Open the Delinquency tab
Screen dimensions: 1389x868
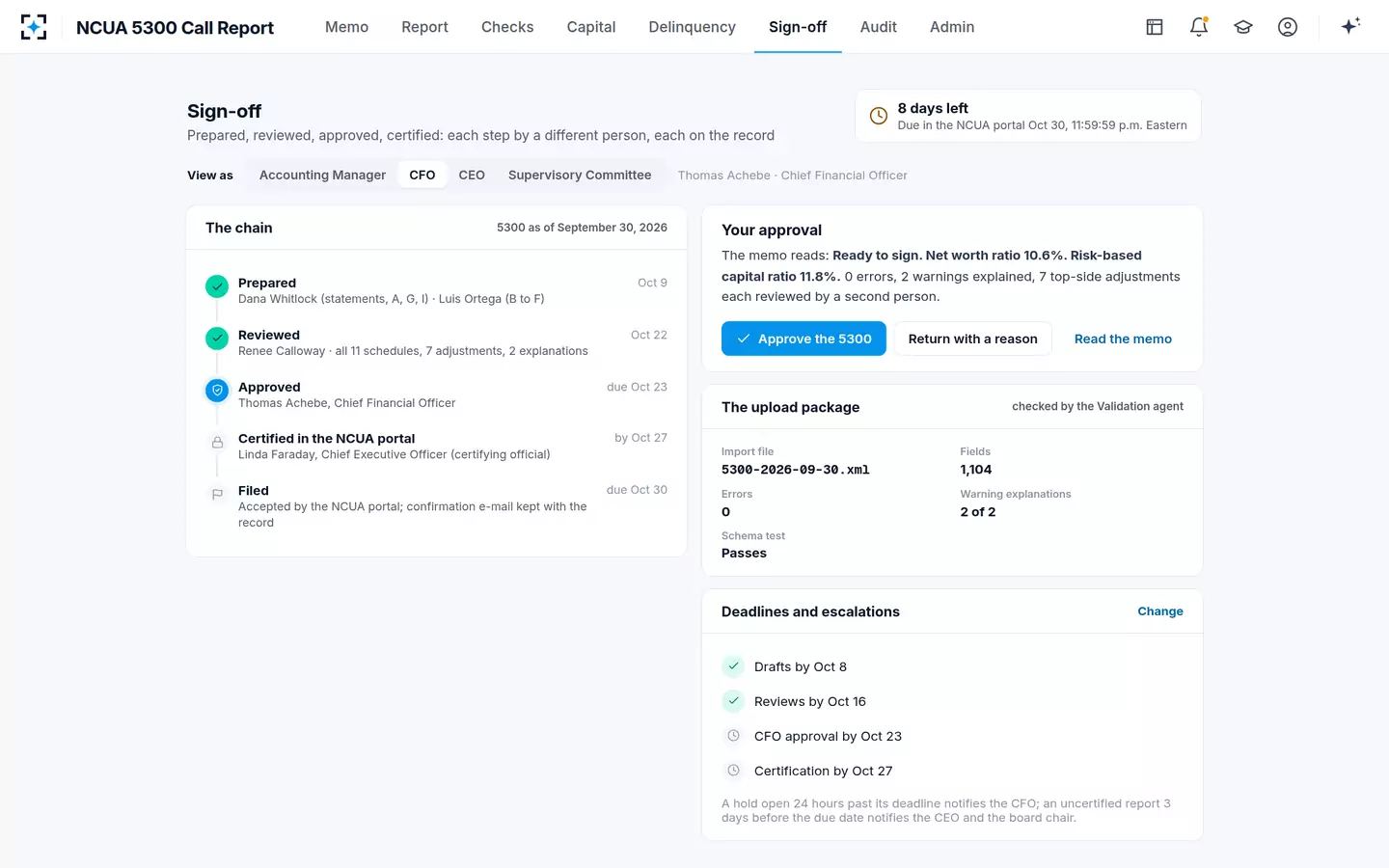(x=692, y=27)
